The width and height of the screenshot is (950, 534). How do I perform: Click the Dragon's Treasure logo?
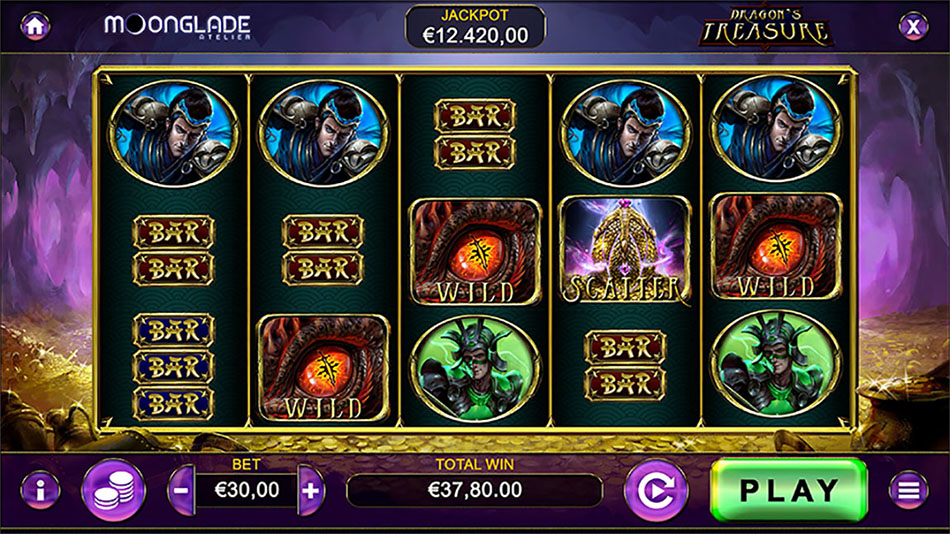(766, 27)
